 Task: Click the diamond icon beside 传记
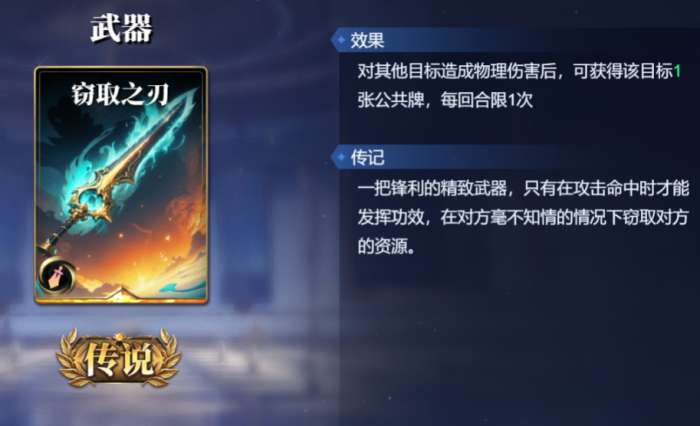[341, 157]
